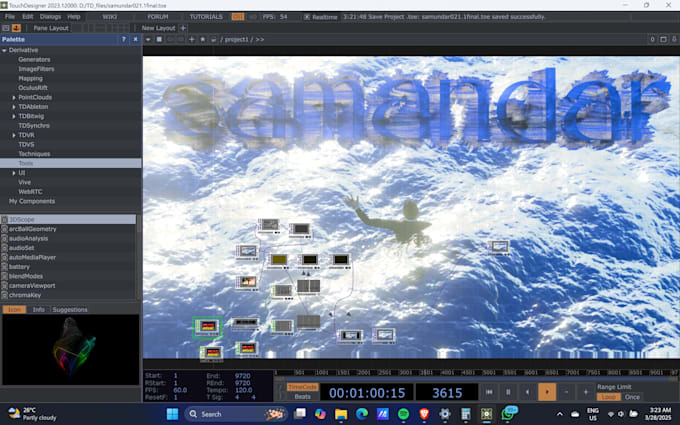Viewport: 680px width, 425px height.
Task: Click the battery component icon
Action: coord(4,267)
